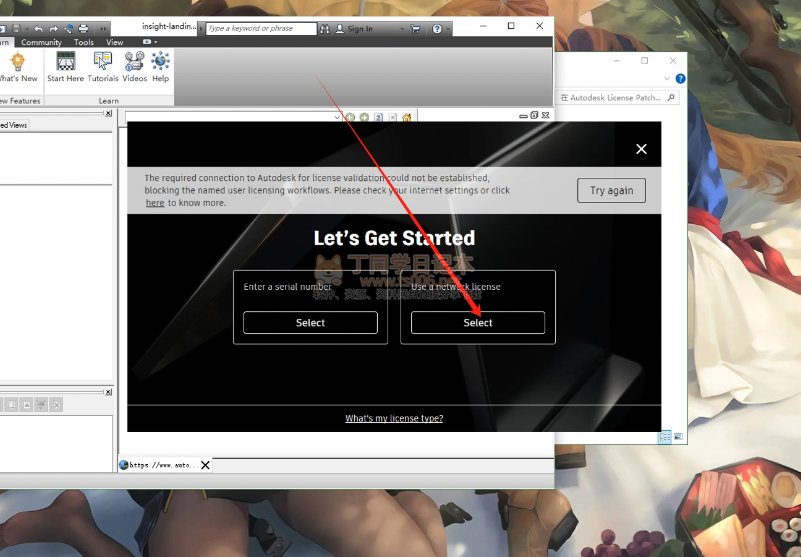The image size is (801, 557).
Task: Close the https://www.auto... document tab
Action: [205, 465]
